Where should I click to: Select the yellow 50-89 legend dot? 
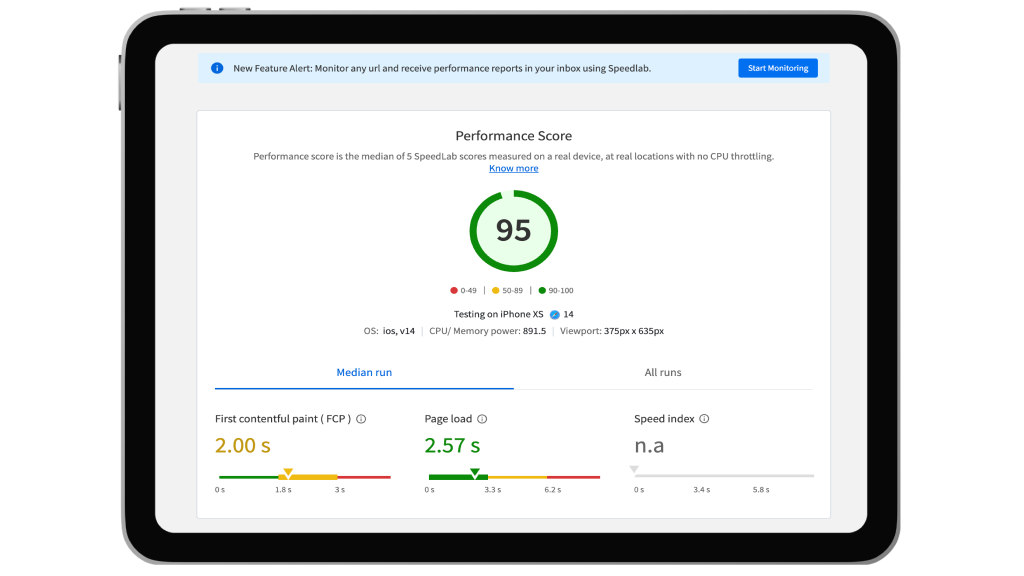click(494, 291)
